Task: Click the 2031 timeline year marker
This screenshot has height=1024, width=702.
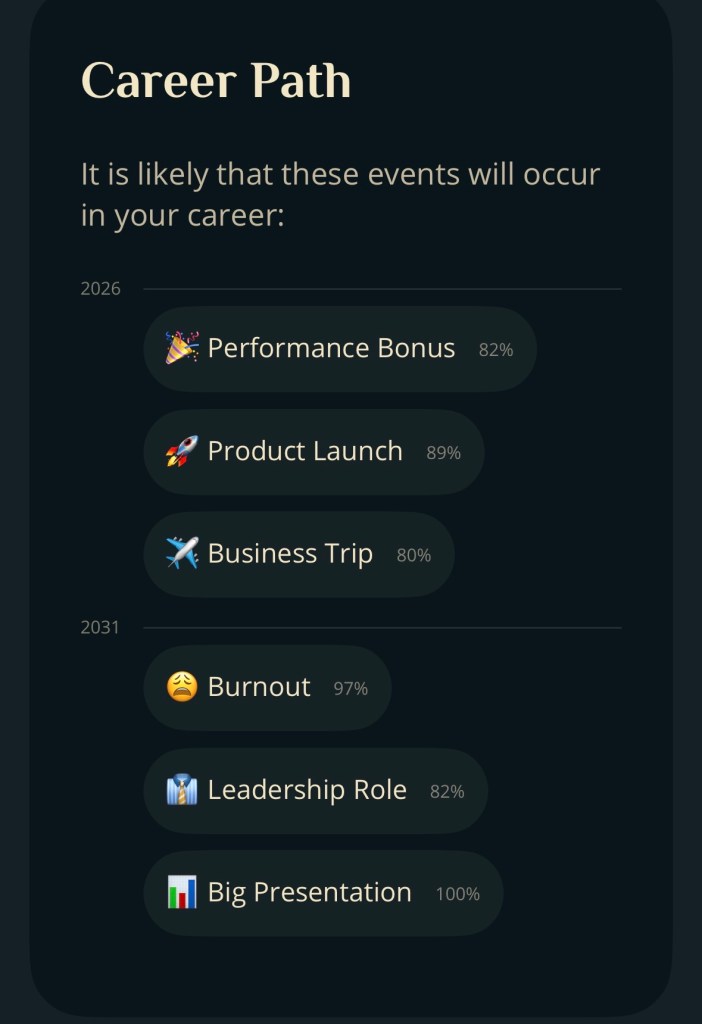Action: 100,627
